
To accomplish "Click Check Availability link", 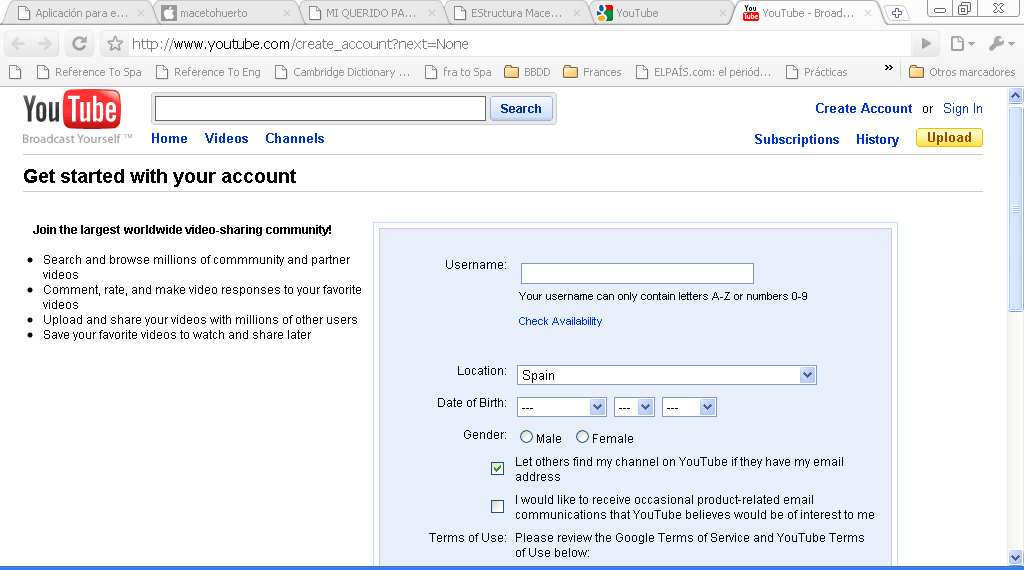I will click(560, 321).
